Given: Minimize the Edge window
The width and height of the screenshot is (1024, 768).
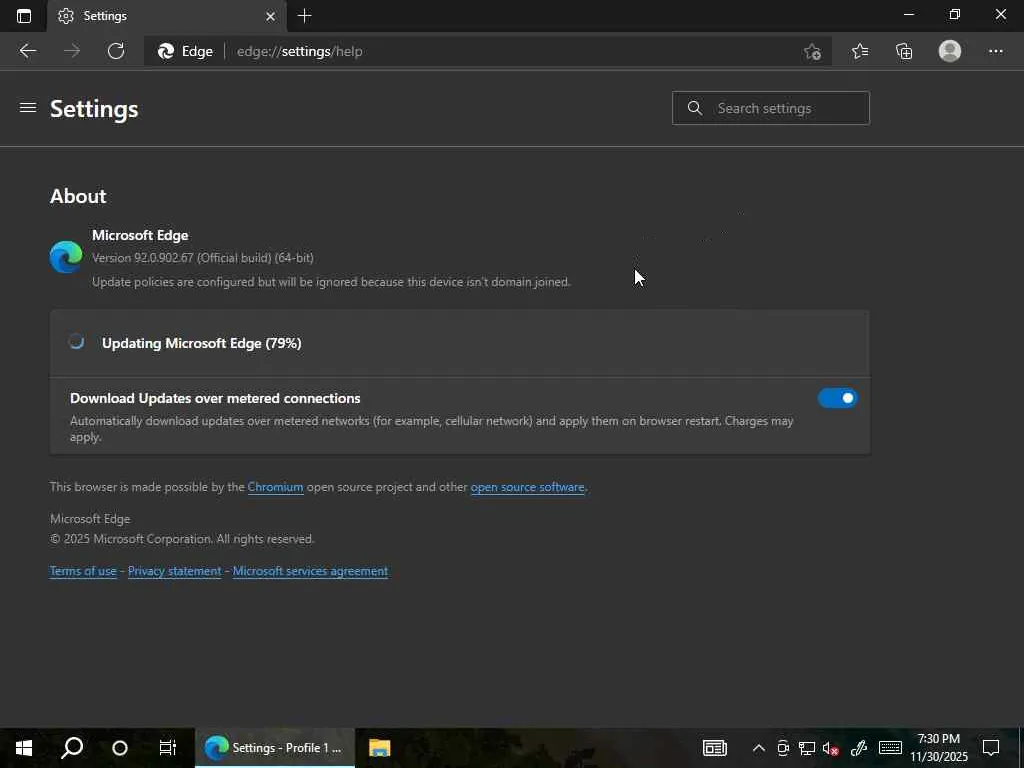Looking at the screenshot, I should (x=908, y=14).
